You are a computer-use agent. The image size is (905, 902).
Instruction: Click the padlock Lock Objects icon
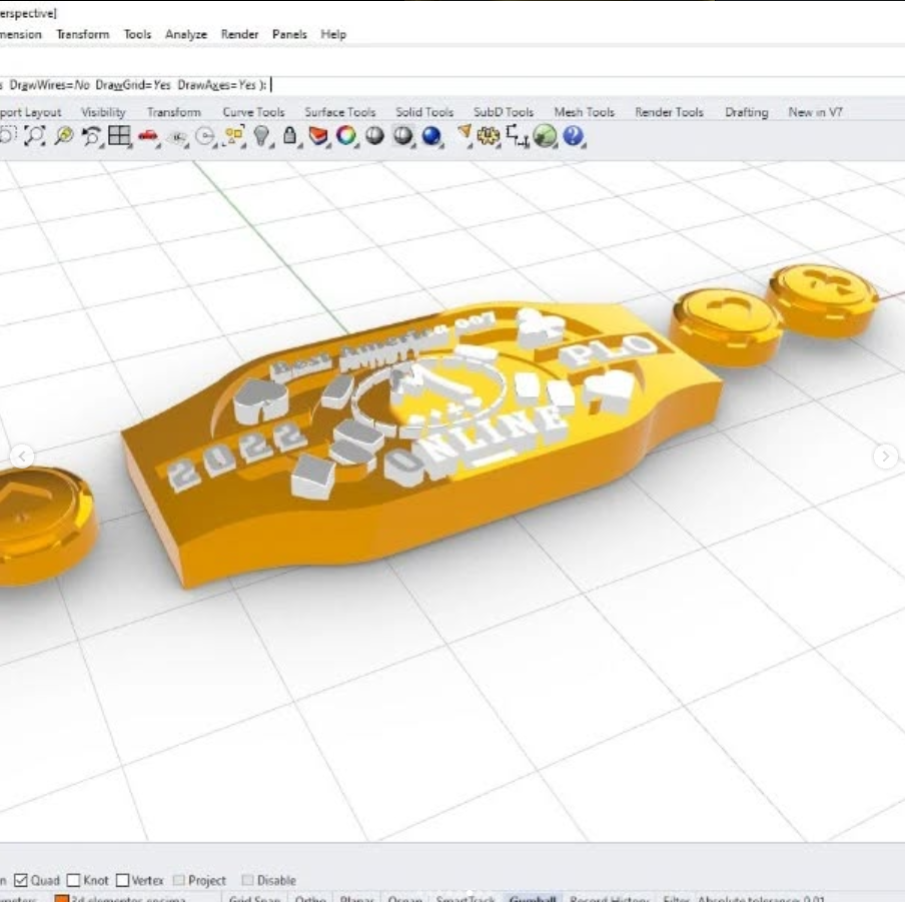pyautogui.click(x=290, y=137)
